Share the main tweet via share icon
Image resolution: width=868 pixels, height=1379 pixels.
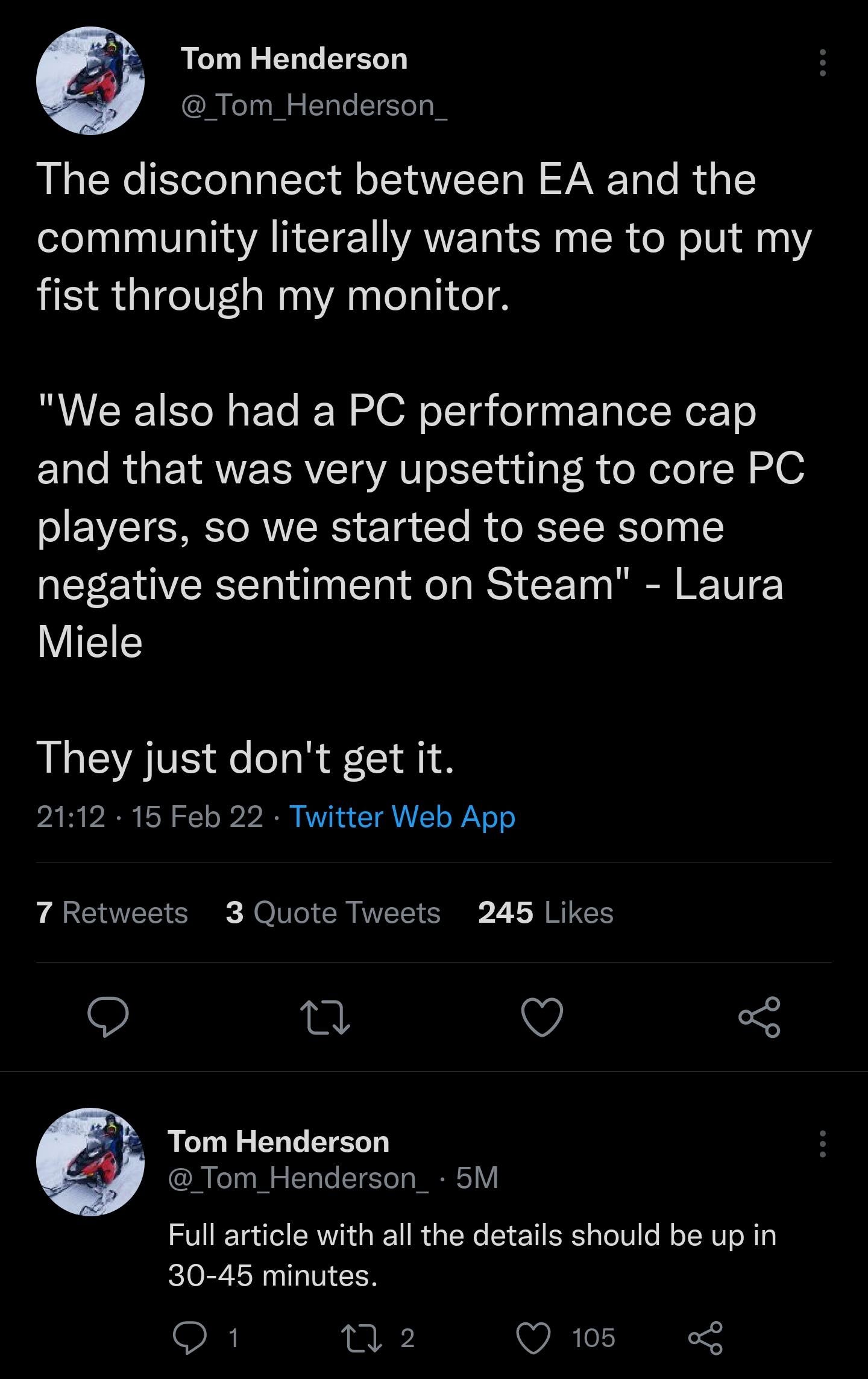(759, 1017)
